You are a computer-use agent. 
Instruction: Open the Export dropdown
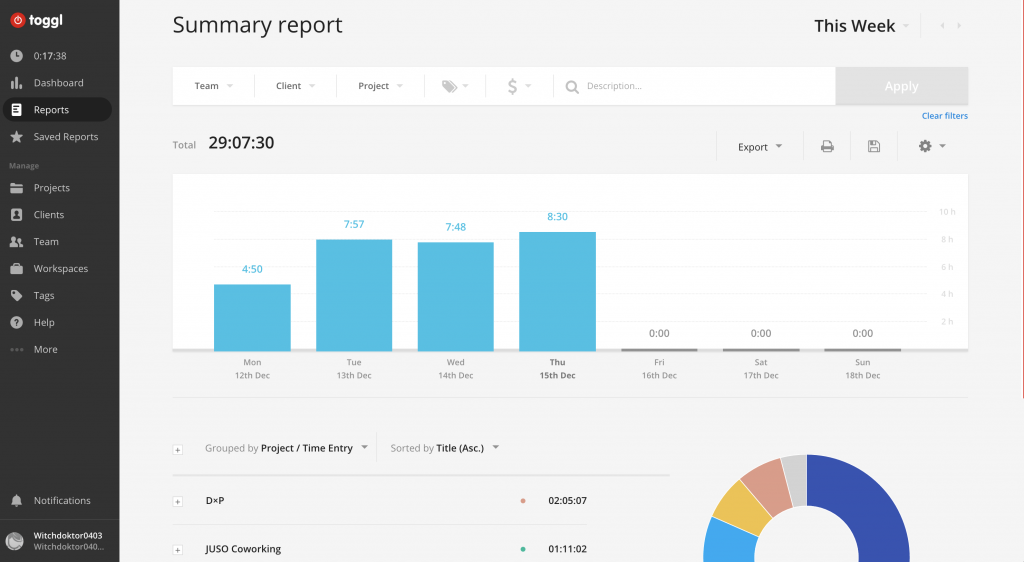pos(760,147)
